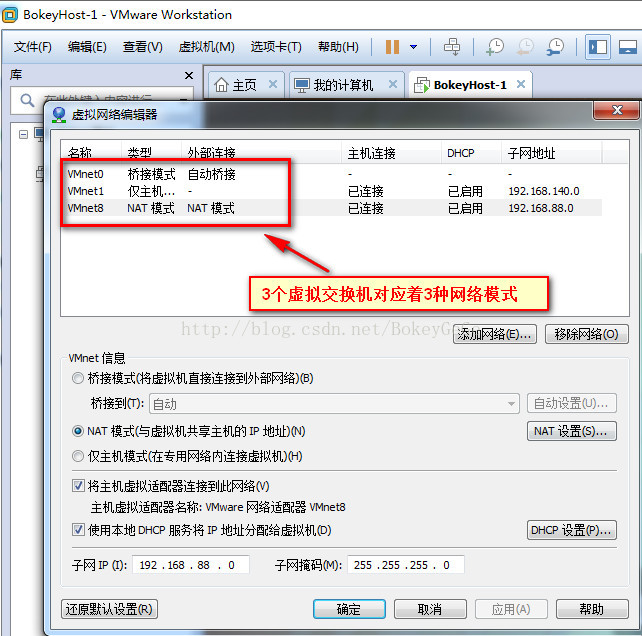
Task: Click the 应用(A) button
Action: 511,609
